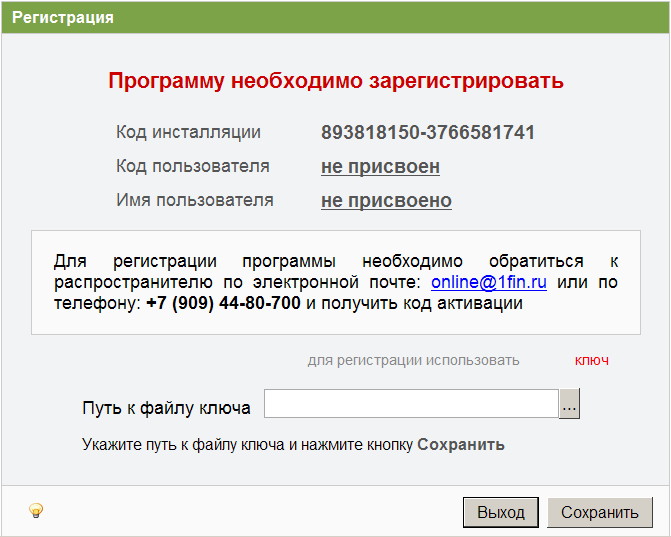Click heading 'Программу необходимо зарегистрировать'
Viewport: 671px width, 537px height.
[336, 80]
